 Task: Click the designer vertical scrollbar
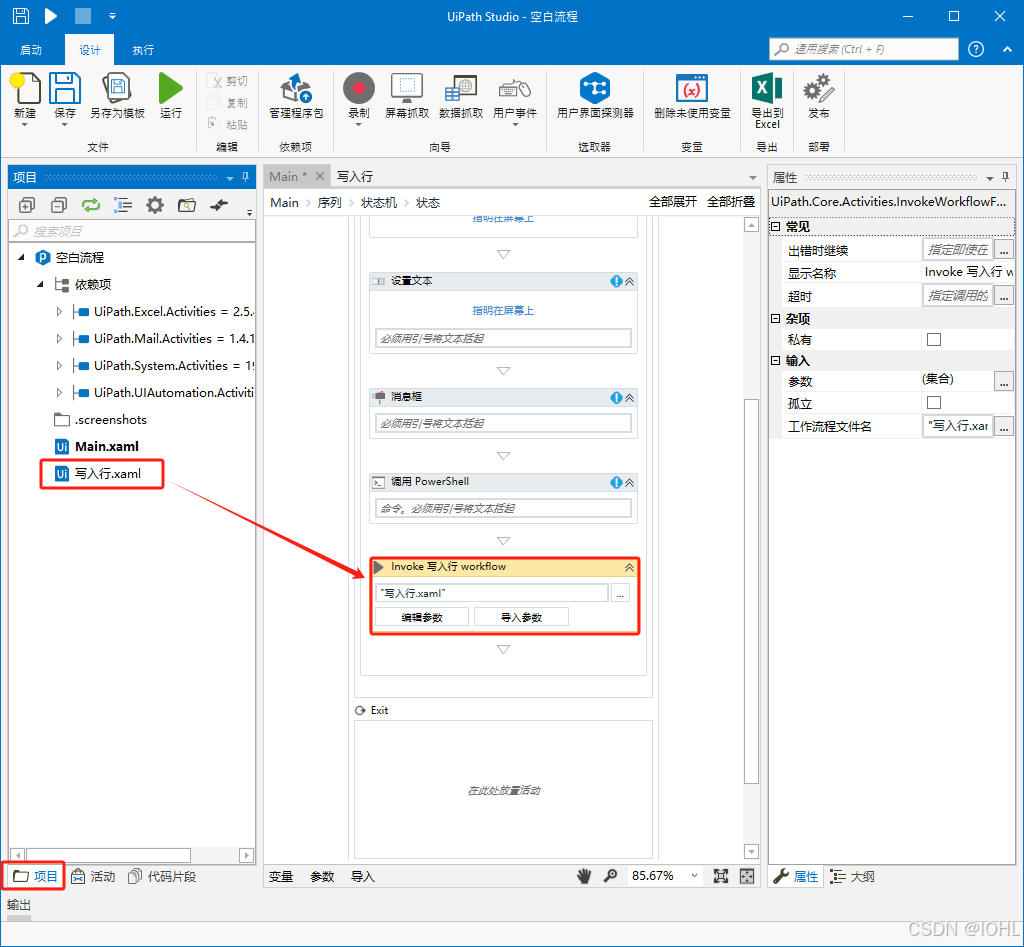point(751,590)
